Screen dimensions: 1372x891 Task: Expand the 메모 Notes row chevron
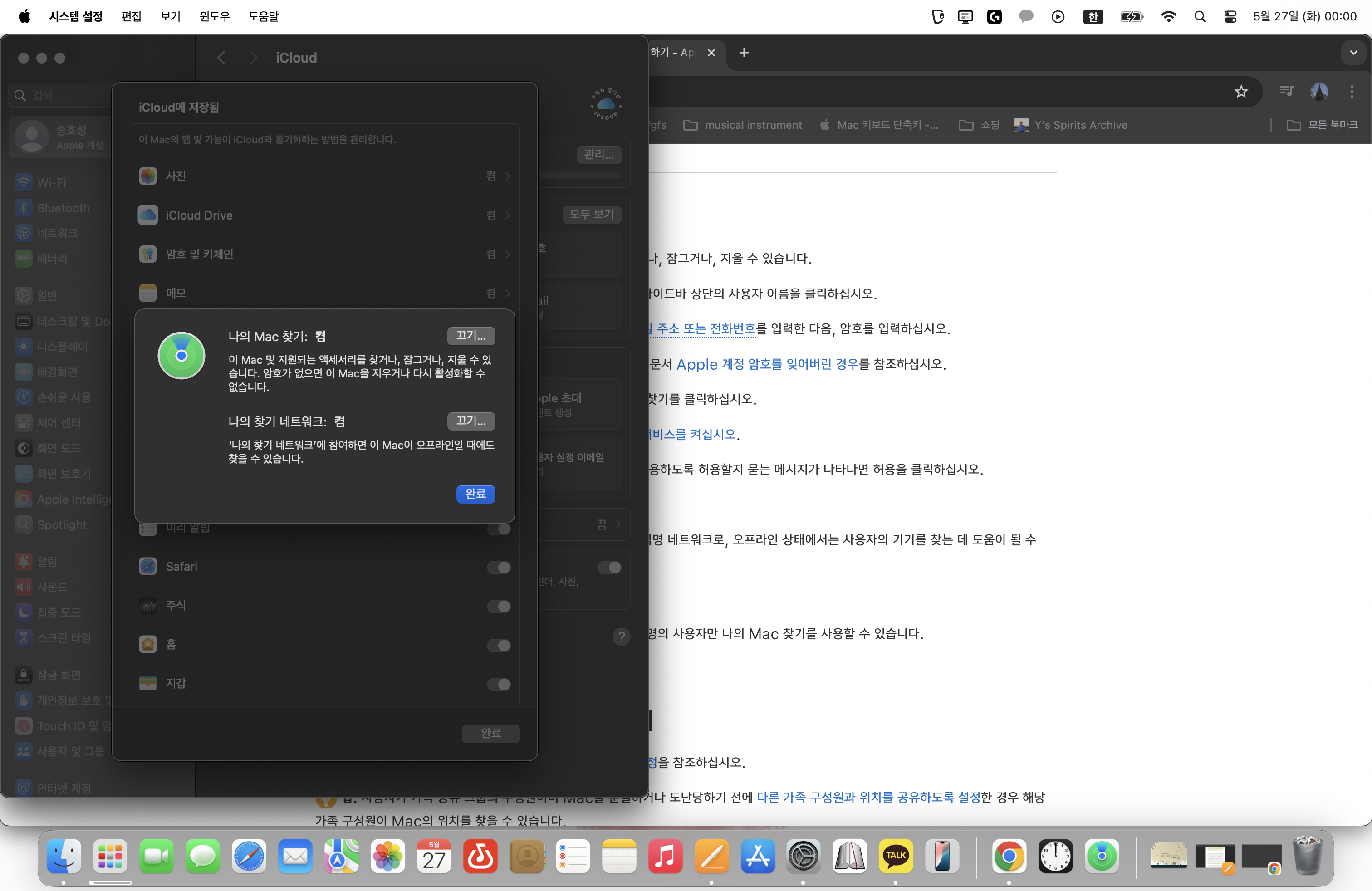tap(508, 293)
